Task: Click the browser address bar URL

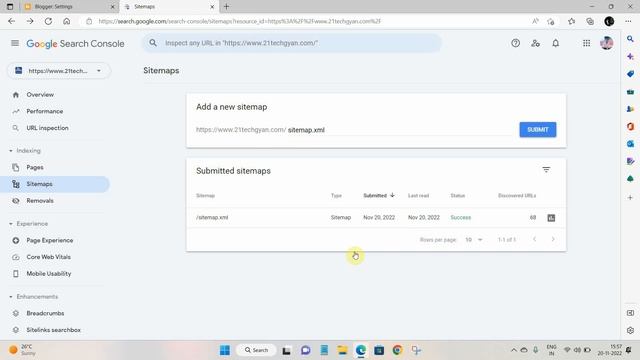Action: 239,21
